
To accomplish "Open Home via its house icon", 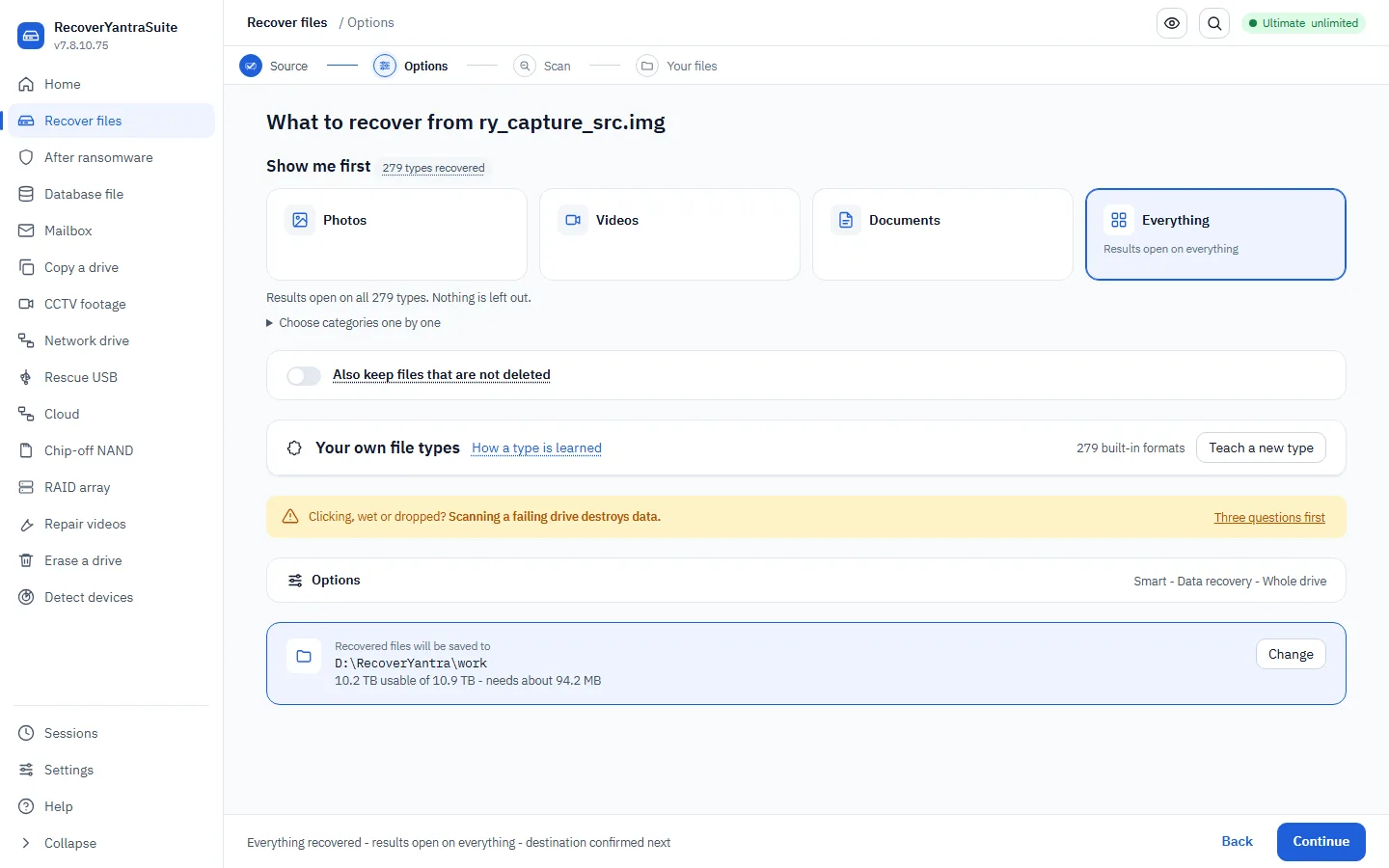I will [x=26, y=84].
